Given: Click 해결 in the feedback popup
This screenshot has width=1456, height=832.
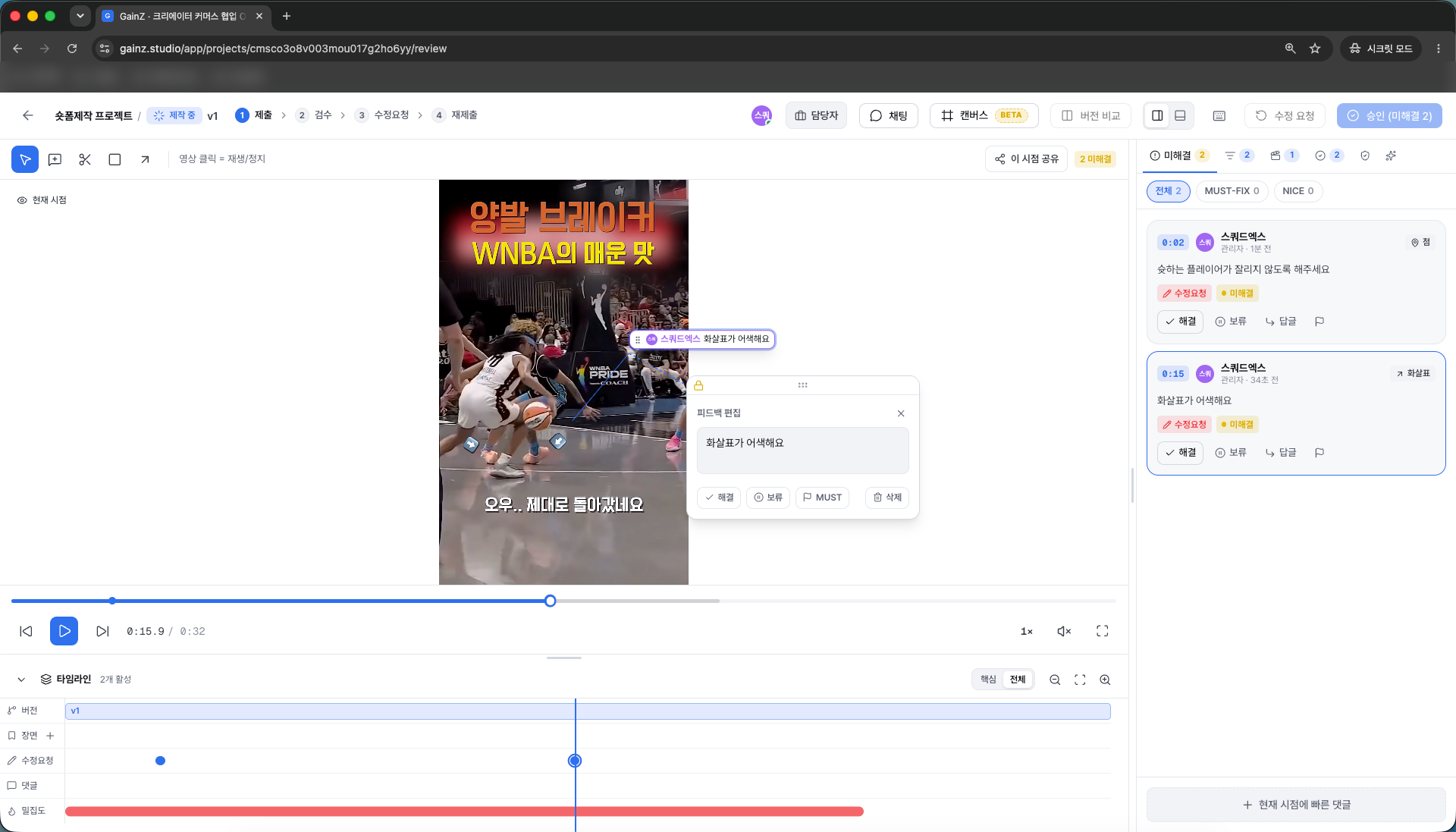Looking at the screenshot, I should click(719, 498).
